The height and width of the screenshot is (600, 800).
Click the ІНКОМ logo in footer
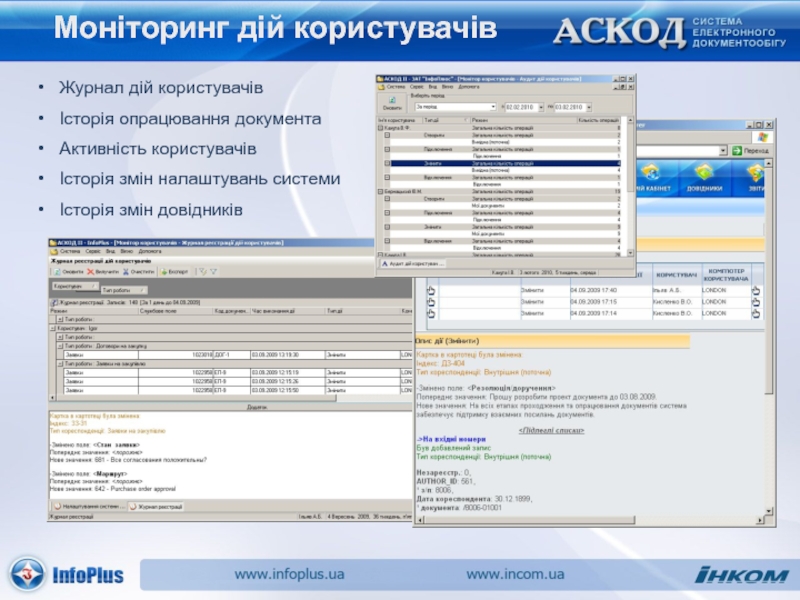pos(741,575)
